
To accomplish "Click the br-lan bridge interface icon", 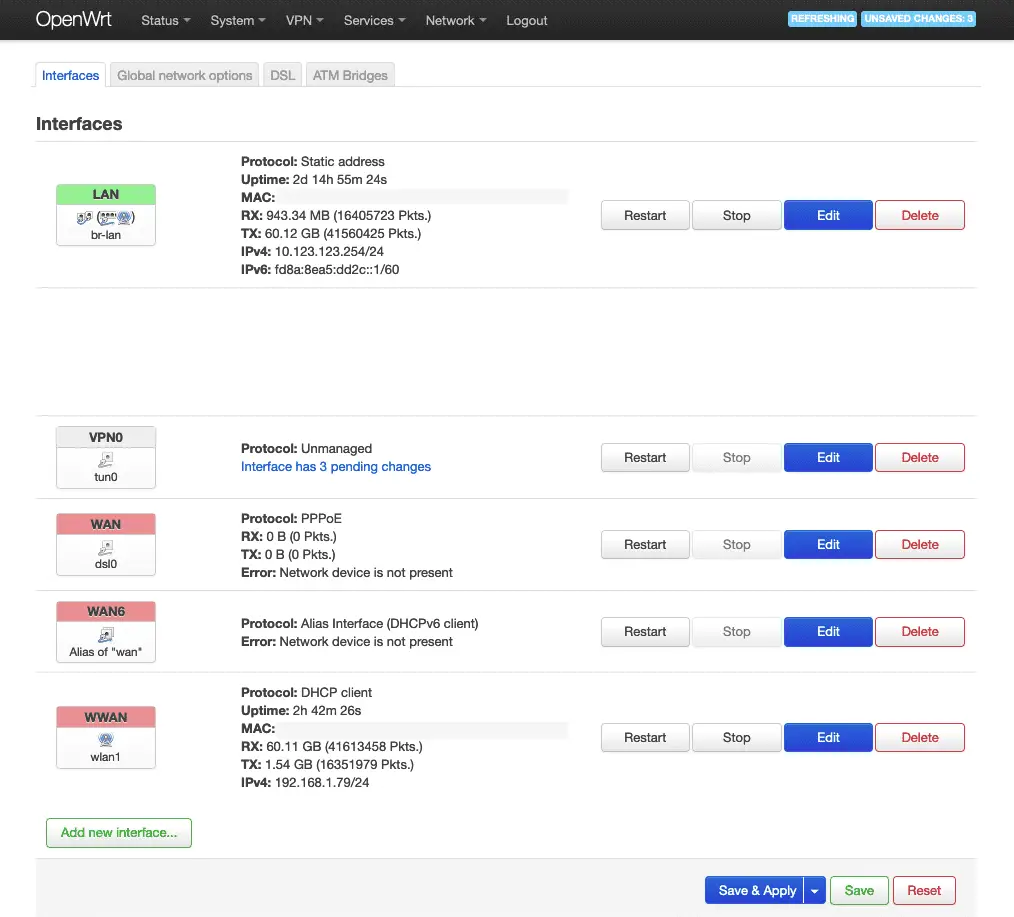I will click(105, 215).
